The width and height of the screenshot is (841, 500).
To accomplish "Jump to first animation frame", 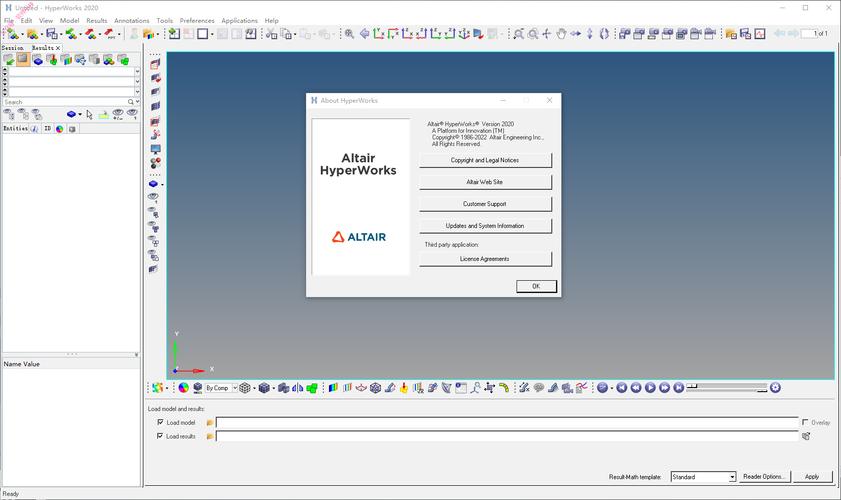I will (622, 387).
